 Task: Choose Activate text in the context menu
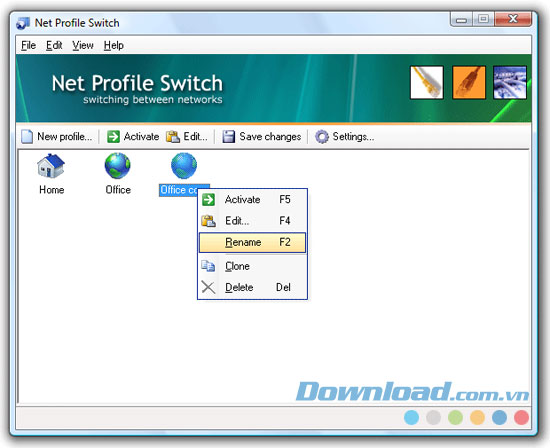(x=243, y=200)
